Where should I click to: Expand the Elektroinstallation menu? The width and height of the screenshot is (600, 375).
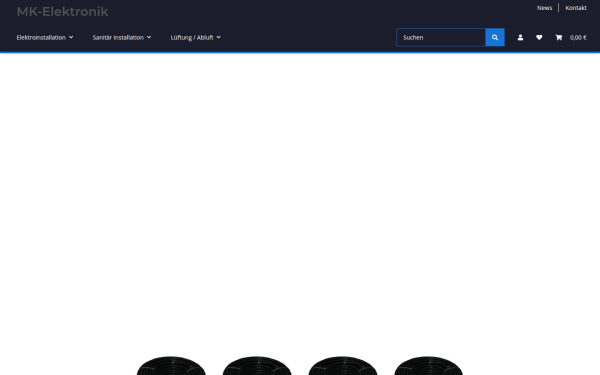45,38
